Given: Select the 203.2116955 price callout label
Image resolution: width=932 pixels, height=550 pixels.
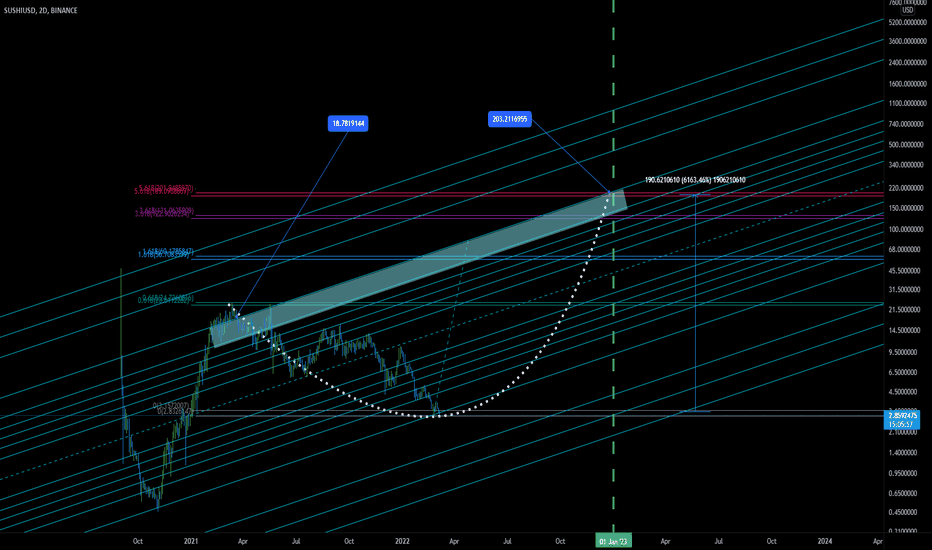Looking at the screenshot, I should [x=509, y=119].
